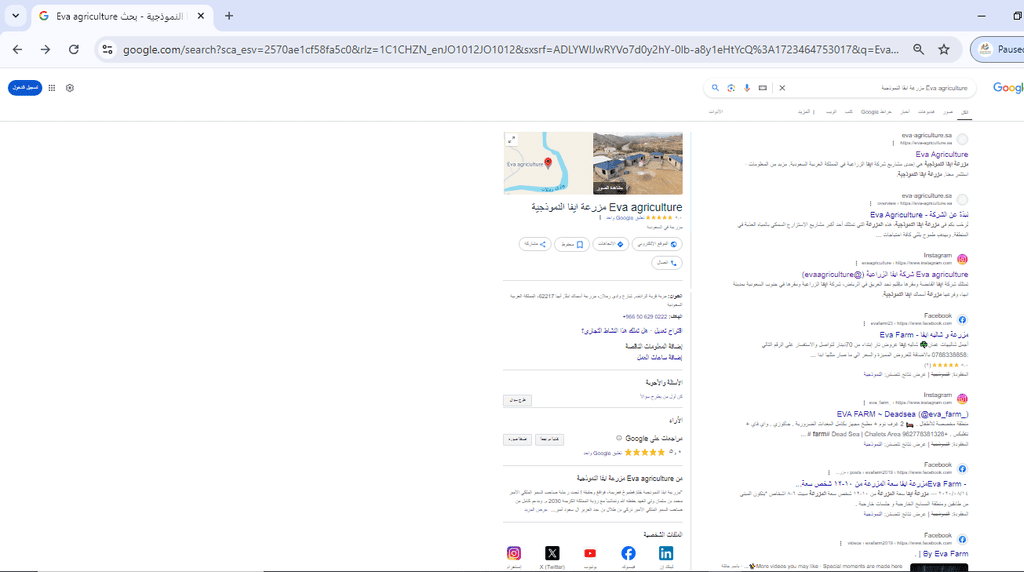
Task: Bookmark this page with star icon
Action: click(944, 49)
